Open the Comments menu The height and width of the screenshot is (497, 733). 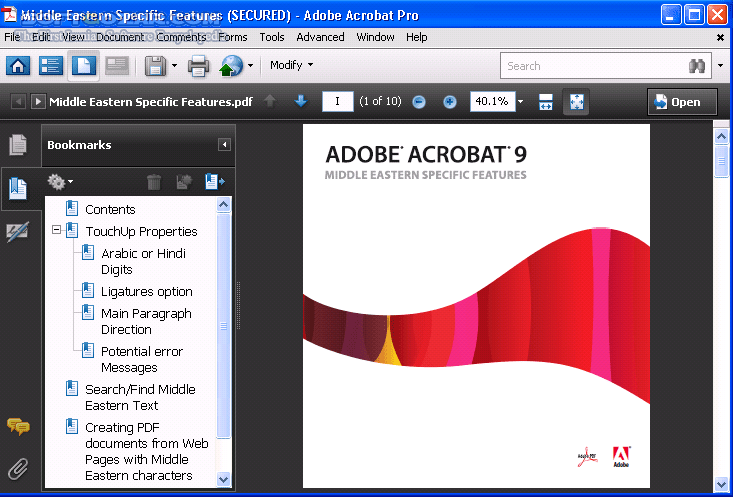(x=181, y=36)
